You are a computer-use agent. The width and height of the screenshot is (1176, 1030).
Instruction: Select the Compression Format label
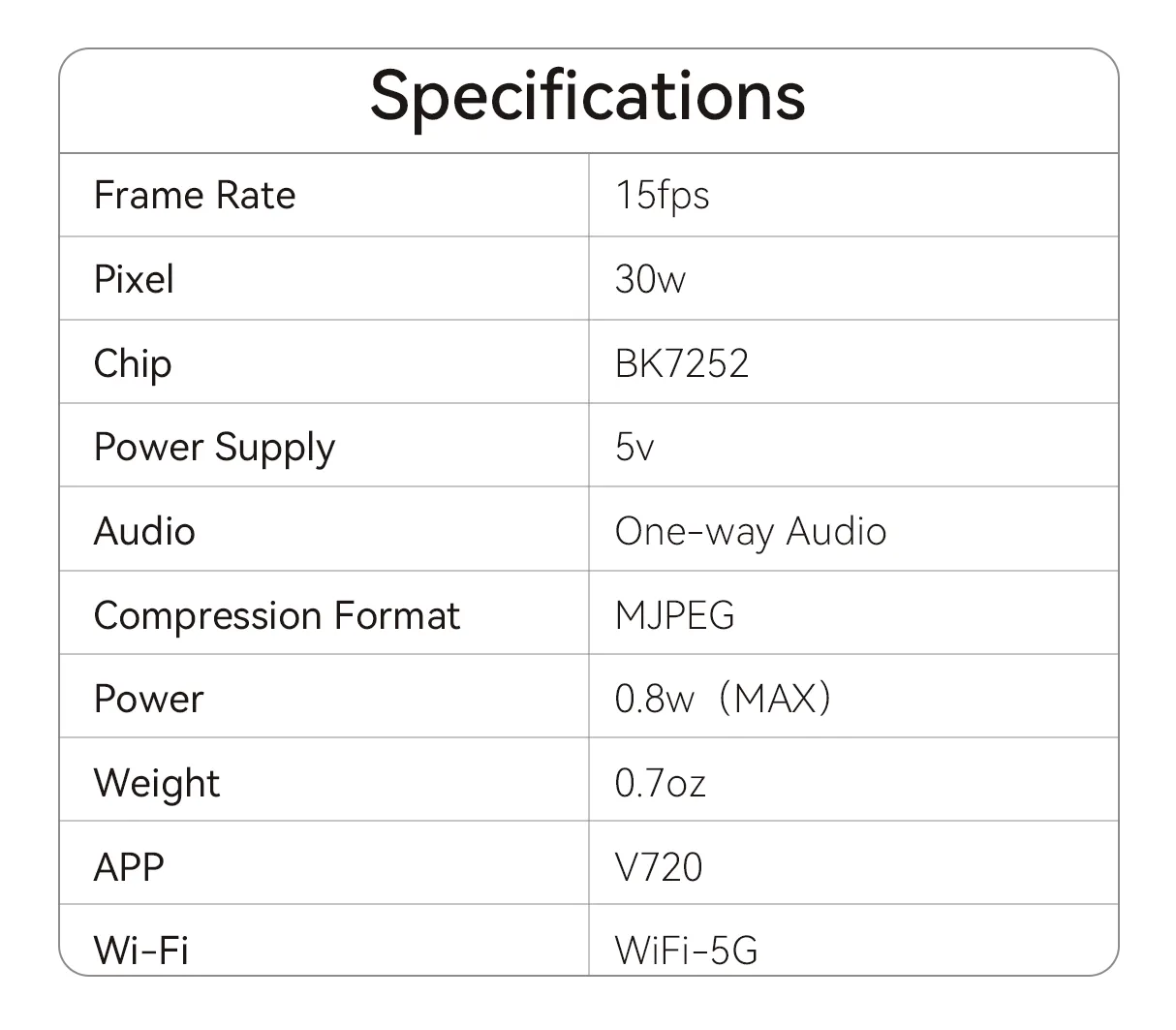[276, 616]
